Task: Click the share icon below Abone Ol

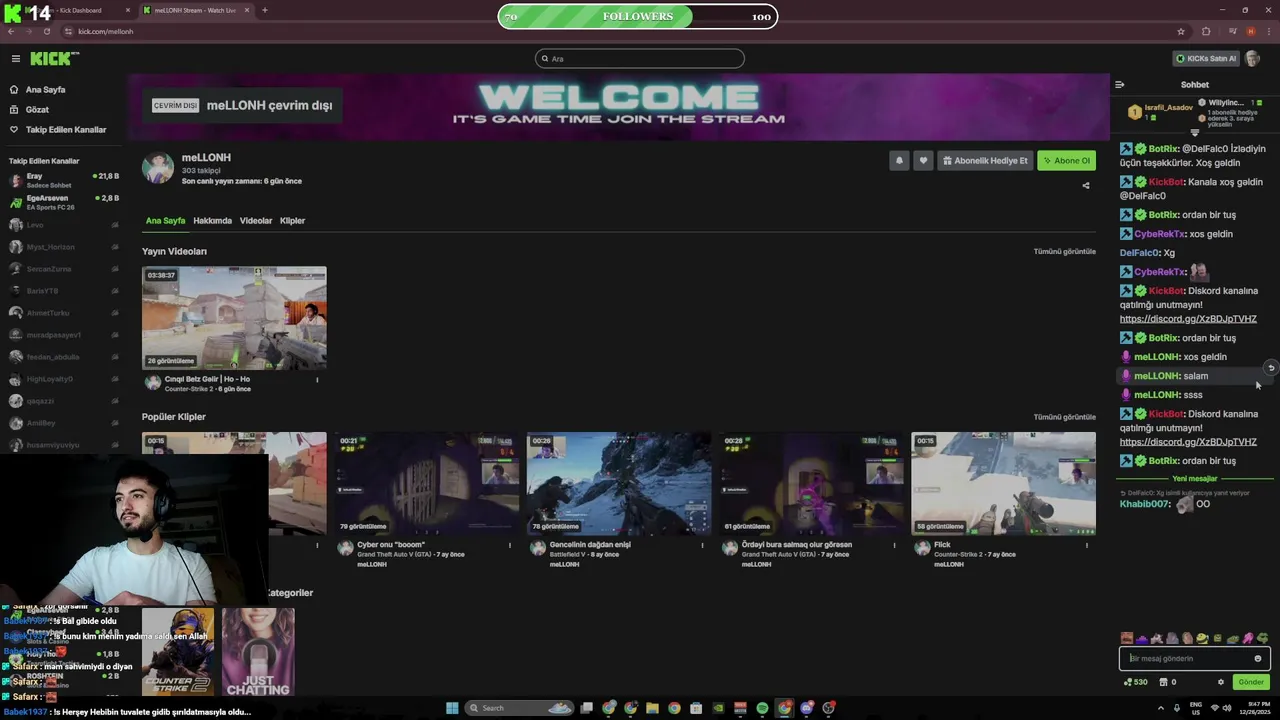Action: pyautogui.click(x=1086, y=185)
